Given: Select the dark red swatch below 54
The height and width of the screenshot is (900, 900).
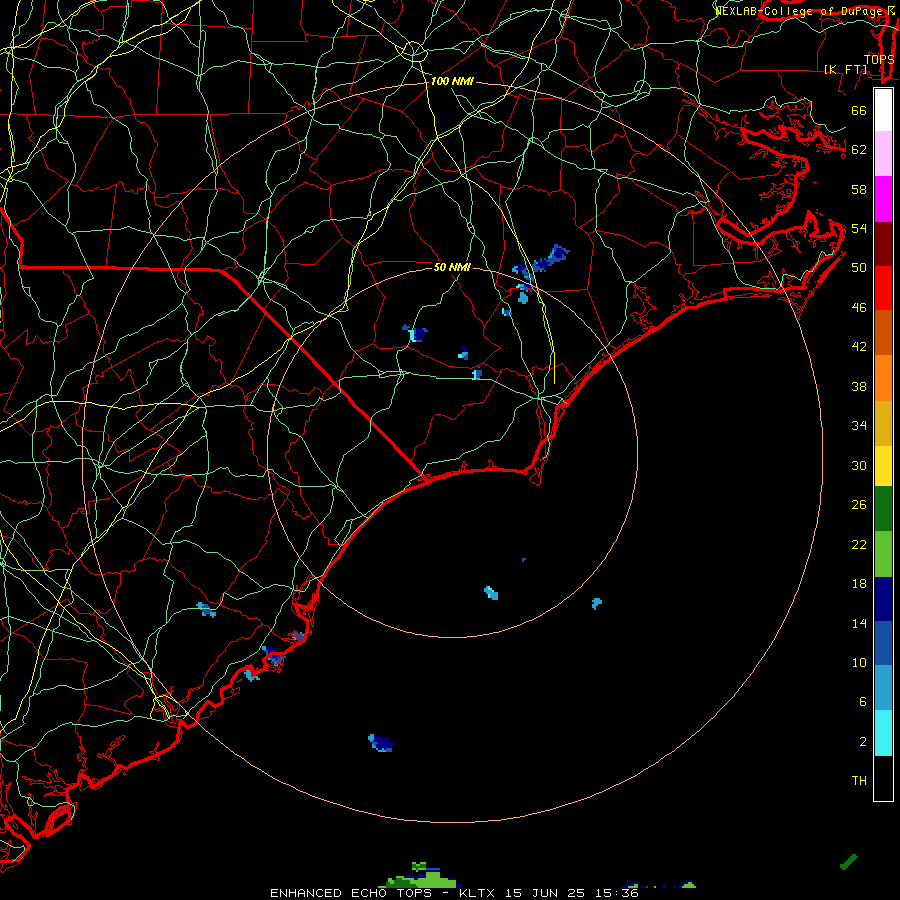Looking at the screenshot, I should coord(883,243).
